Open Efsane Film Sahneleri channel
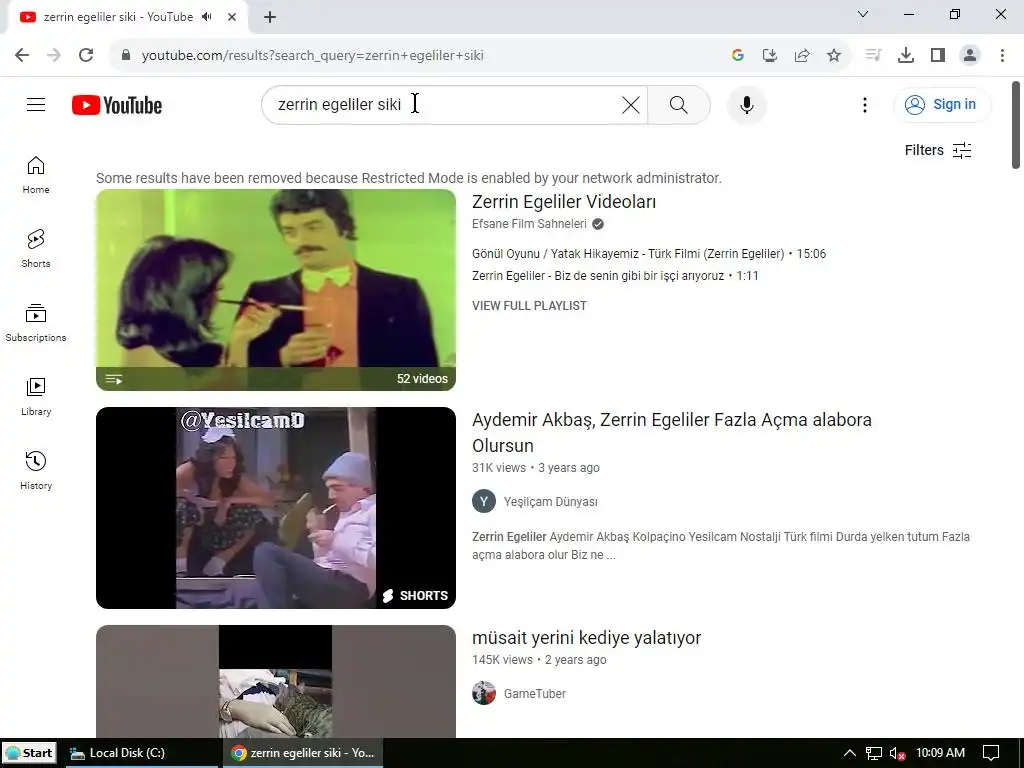Screen dimensions: 1024x768 pyautogui.click(x=530, y=224)
